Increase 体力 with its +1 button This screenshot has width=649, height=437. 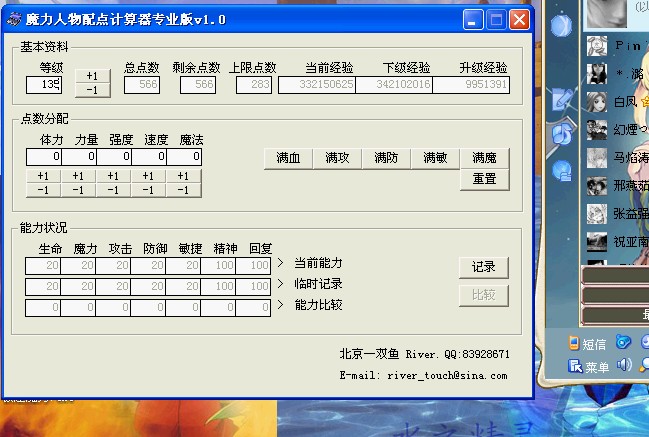click(43, 176)
